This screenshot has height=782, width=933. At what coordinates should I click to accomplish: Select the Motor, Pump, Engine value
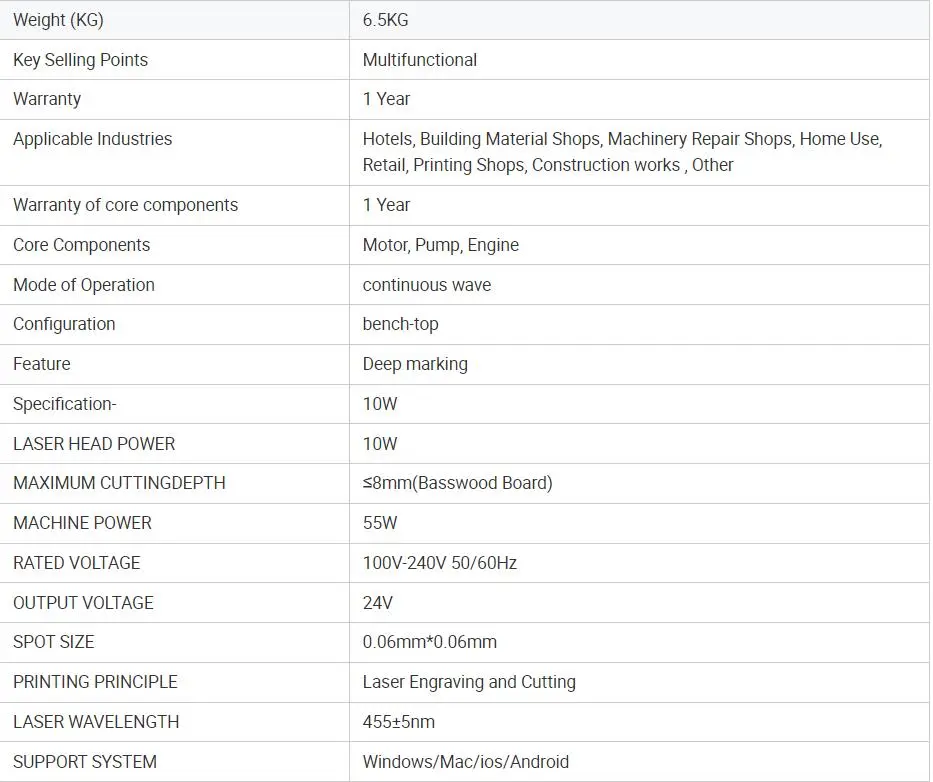[440, 245]
